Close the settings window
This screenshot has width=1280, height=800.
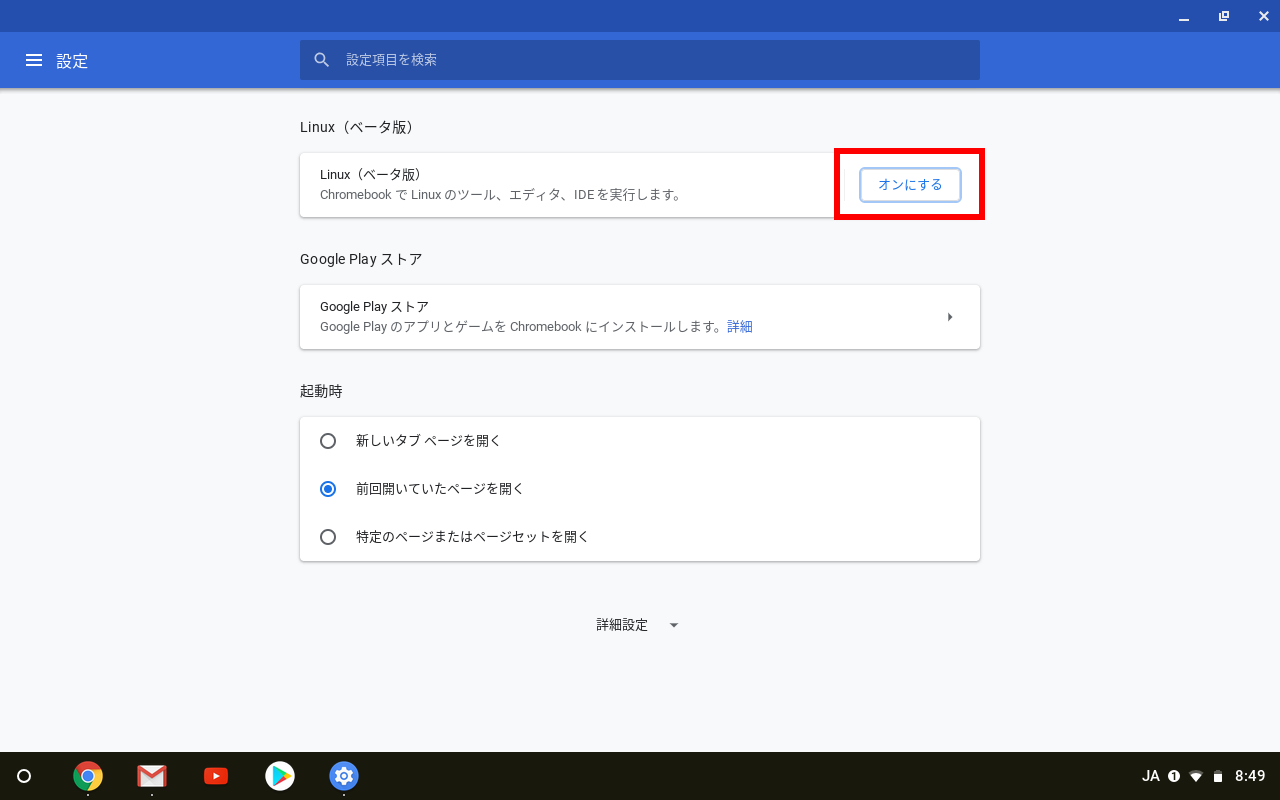[x=1263, y=16]
